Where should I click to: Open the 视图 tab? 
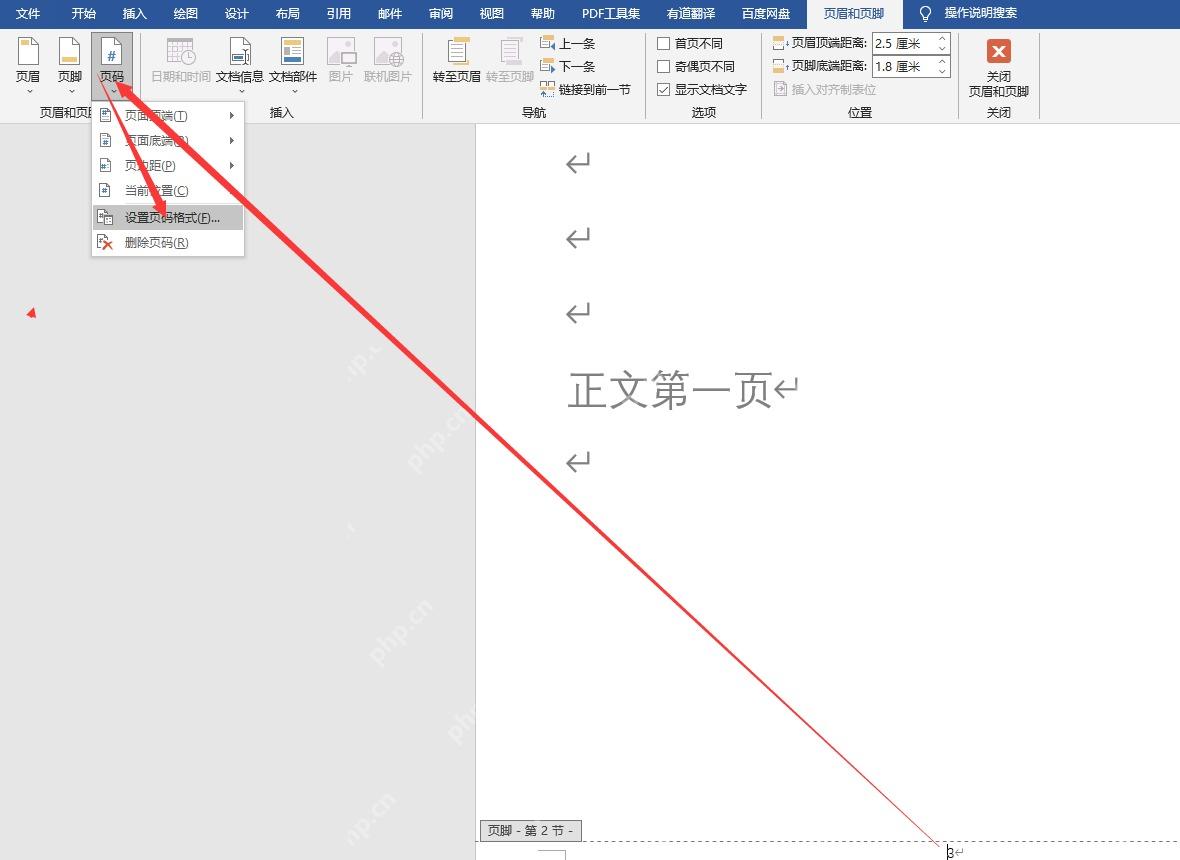491,14
